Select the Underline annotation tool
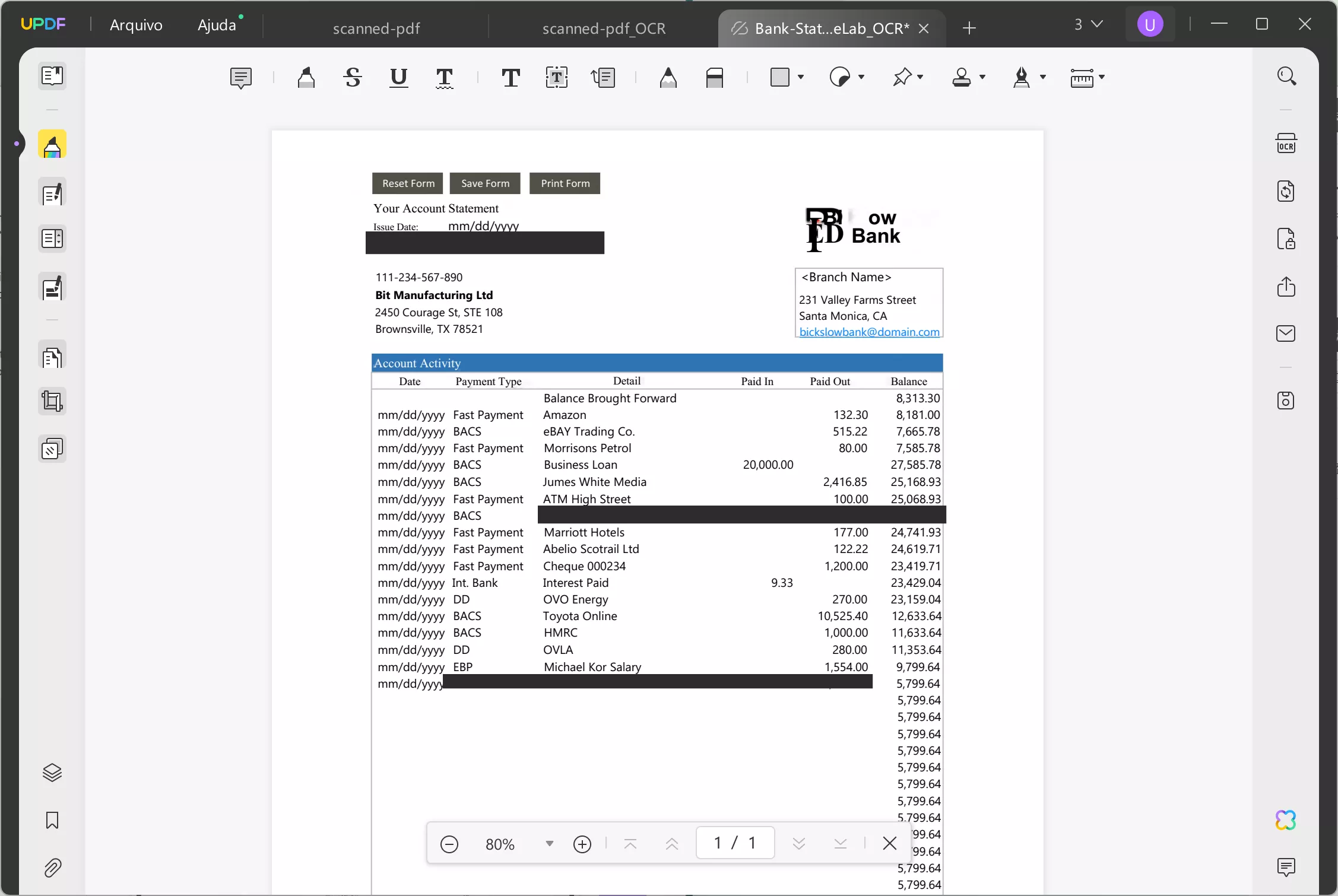This screenshot has height=896, width=1338. (x=398, y=78)
